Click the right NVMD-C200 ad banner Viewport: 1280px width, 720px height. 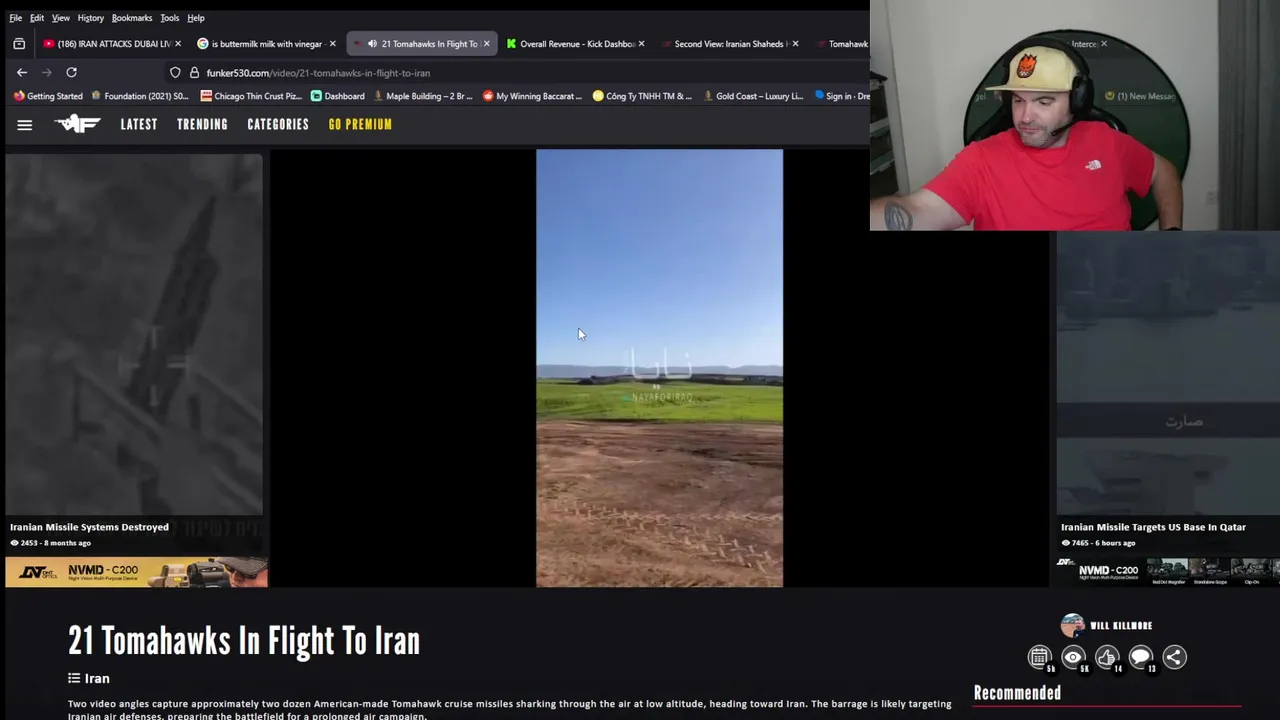point(1168,572)
